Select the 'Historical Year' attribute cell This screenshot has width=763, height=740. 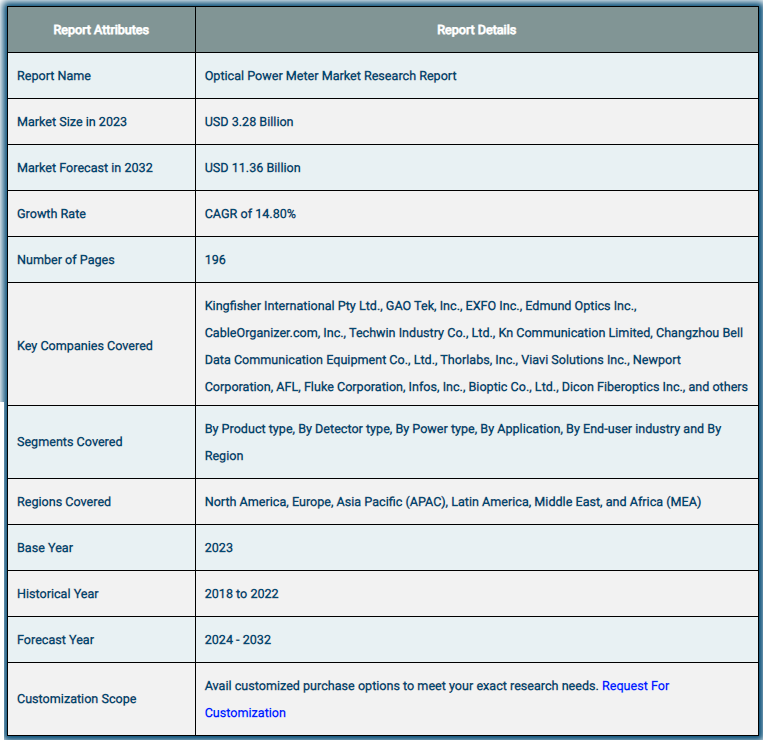(x=101, y=594)
